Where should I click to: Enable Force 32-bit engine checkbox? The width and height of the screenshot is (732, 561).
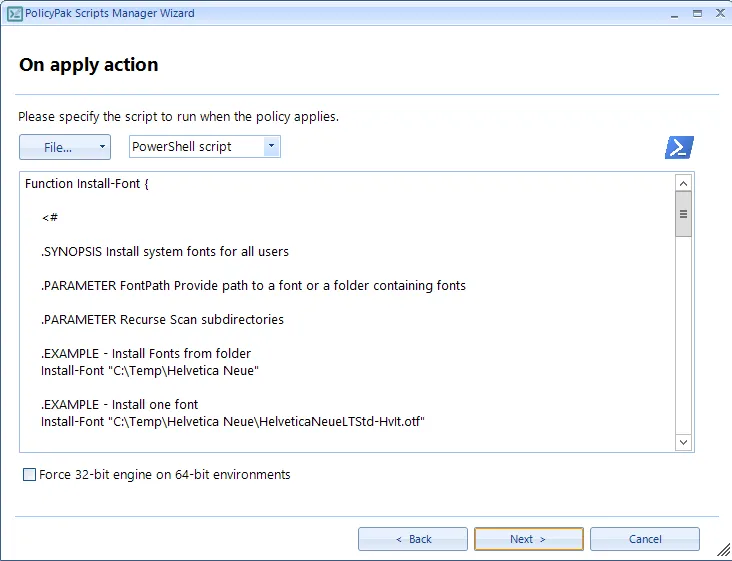pos(29,475)
